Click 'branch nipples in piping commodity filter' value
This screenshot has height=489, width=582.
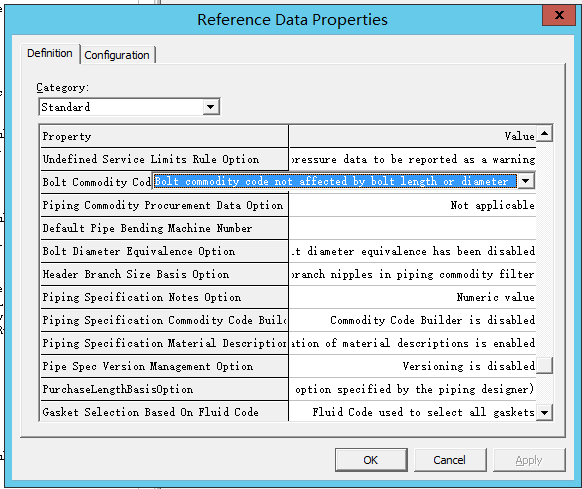tap(412, 274)
